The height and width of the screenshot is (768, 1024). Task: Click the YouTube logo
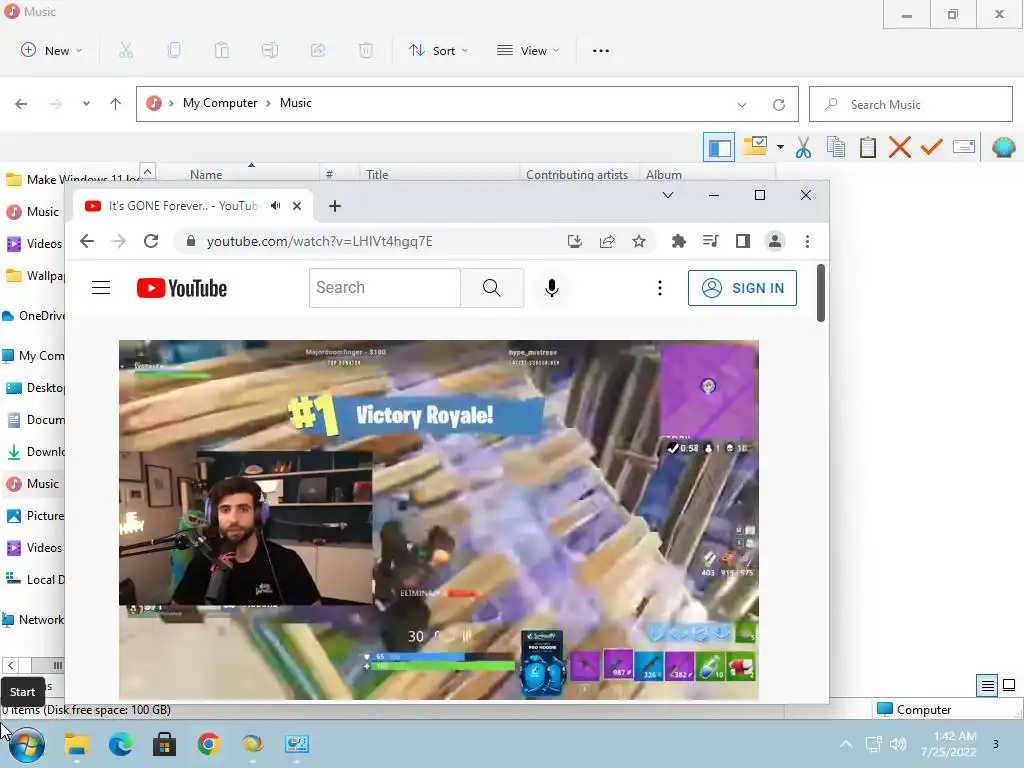point(182,288)
